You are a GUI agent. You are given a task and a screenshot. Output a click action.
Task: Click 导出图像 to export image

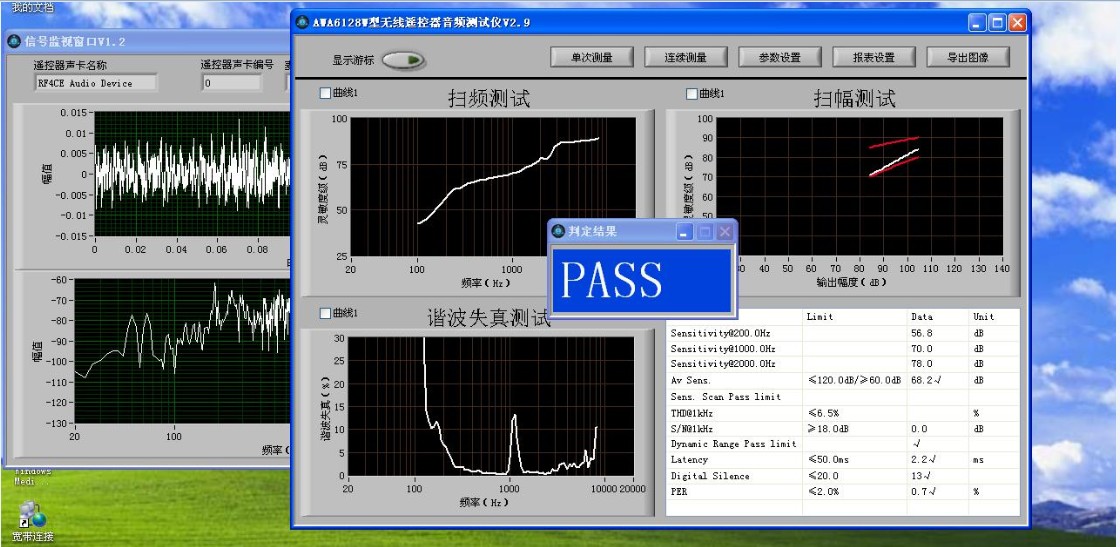coord(967,57)
